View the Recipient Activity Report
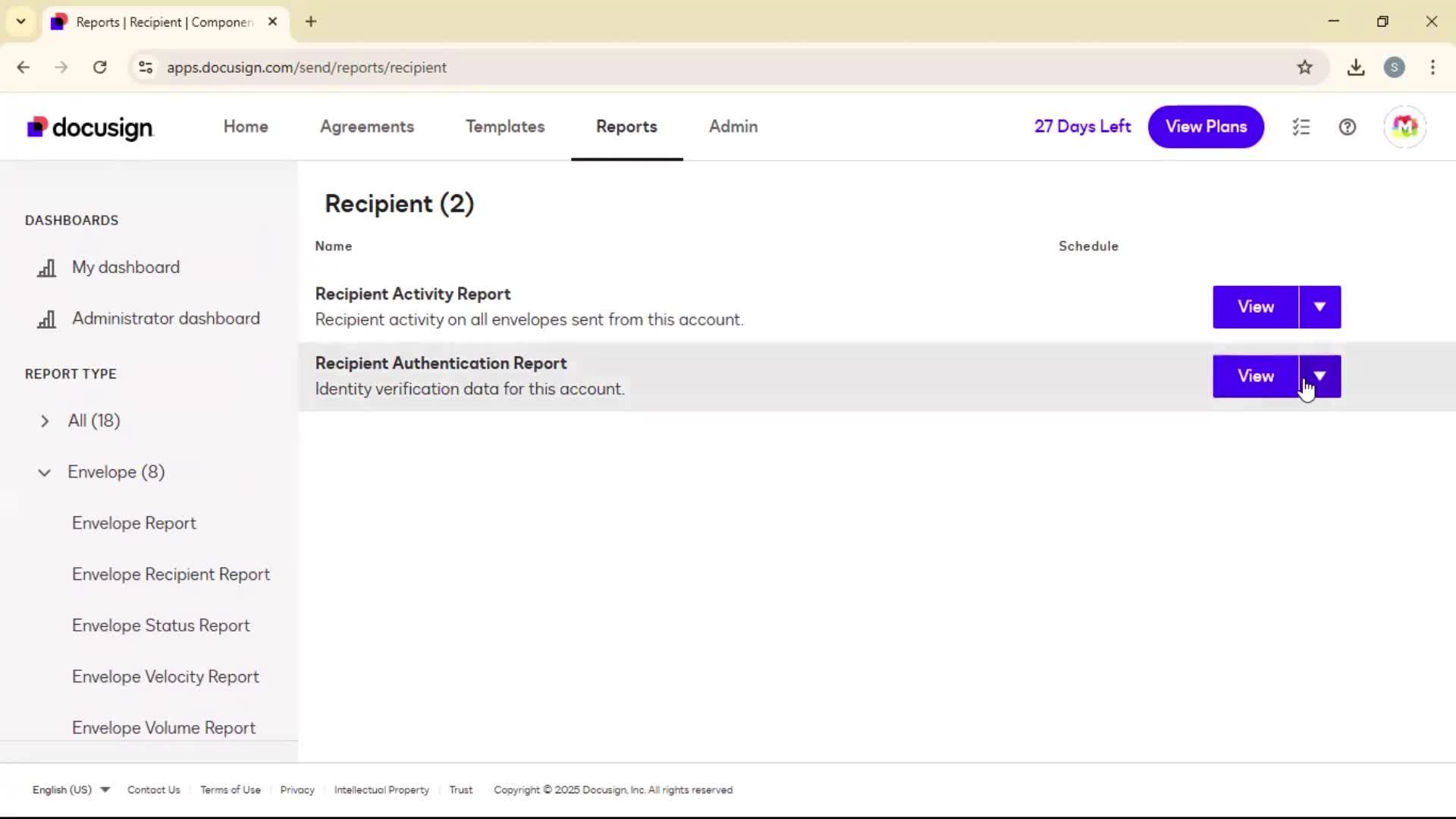The height and width of the screenshot is (819, 1456). pos(1256,307)
